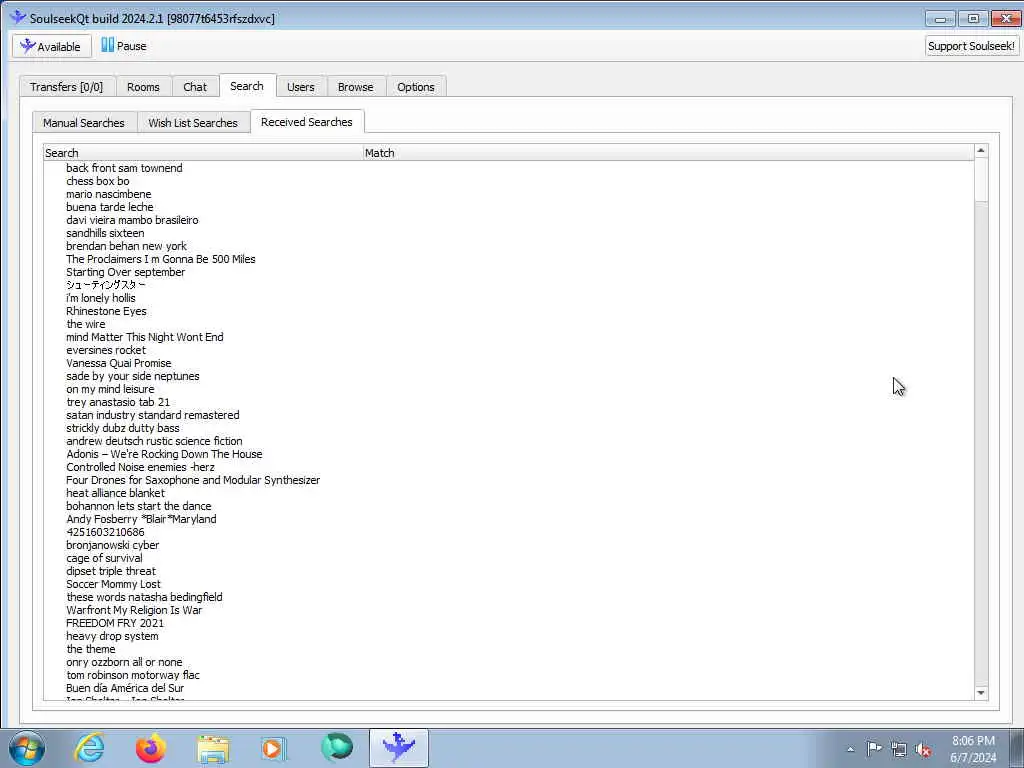This screenshot has height=768, width=1024.
Task: Select the row "FREEDOM FRY 2021"
Action: coord(115,623)
